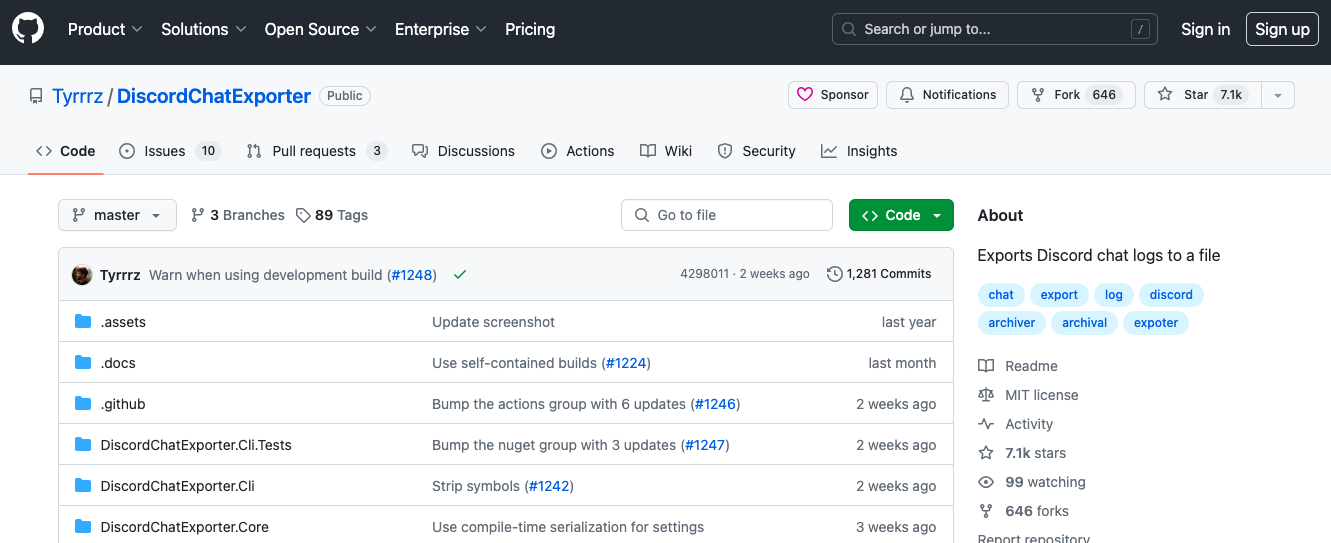Expand the Solutions menu
The height and width of the screenshot is (543, 1331).
click(204, 29)
